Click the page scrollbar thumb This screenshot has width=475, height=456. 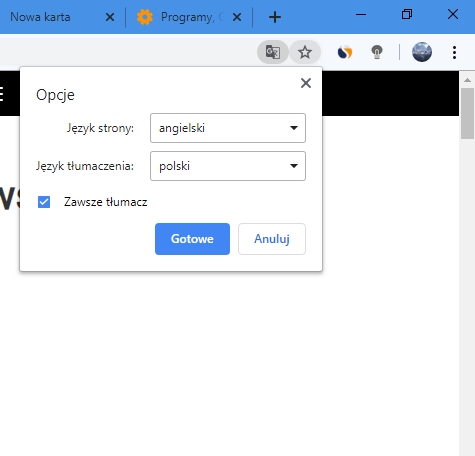coord(467,113)
